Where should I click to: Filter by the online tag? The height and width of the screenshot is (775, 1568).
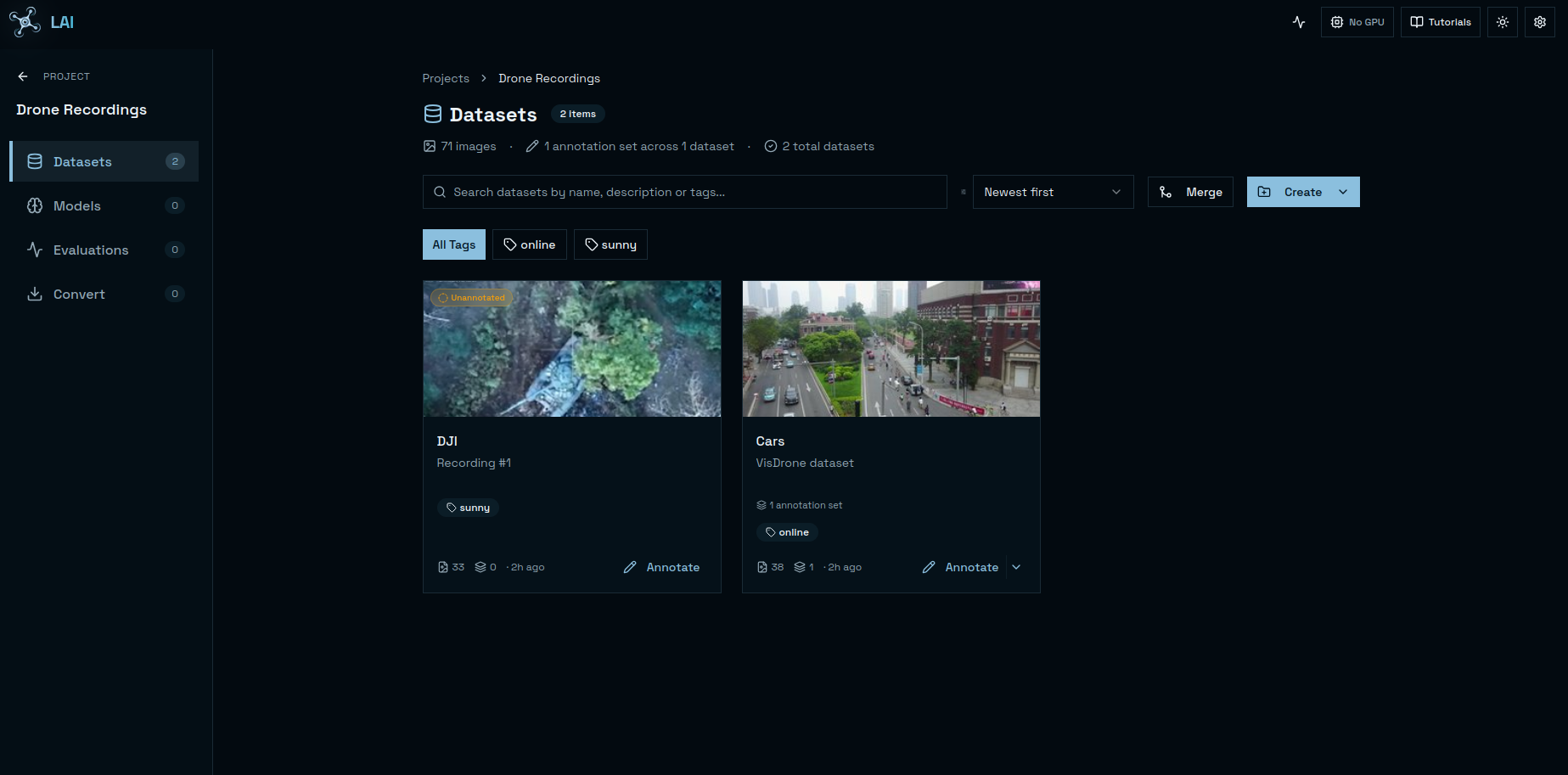click(530, 244)
